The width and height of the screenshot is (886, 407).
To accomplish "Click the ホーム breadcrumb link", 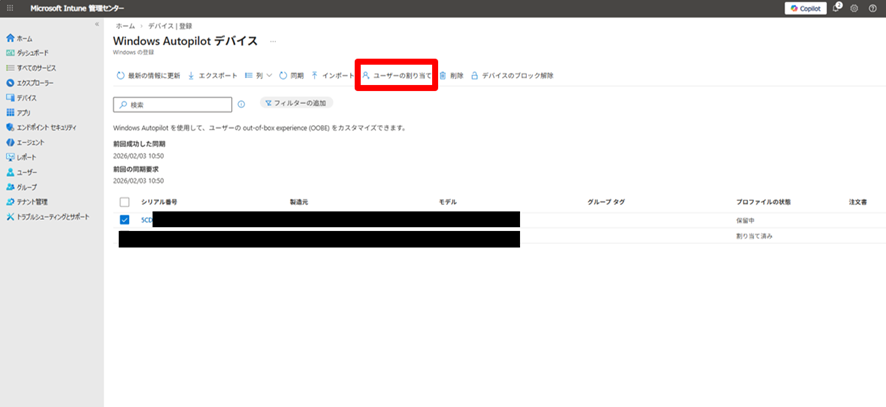I will [124, 25].
